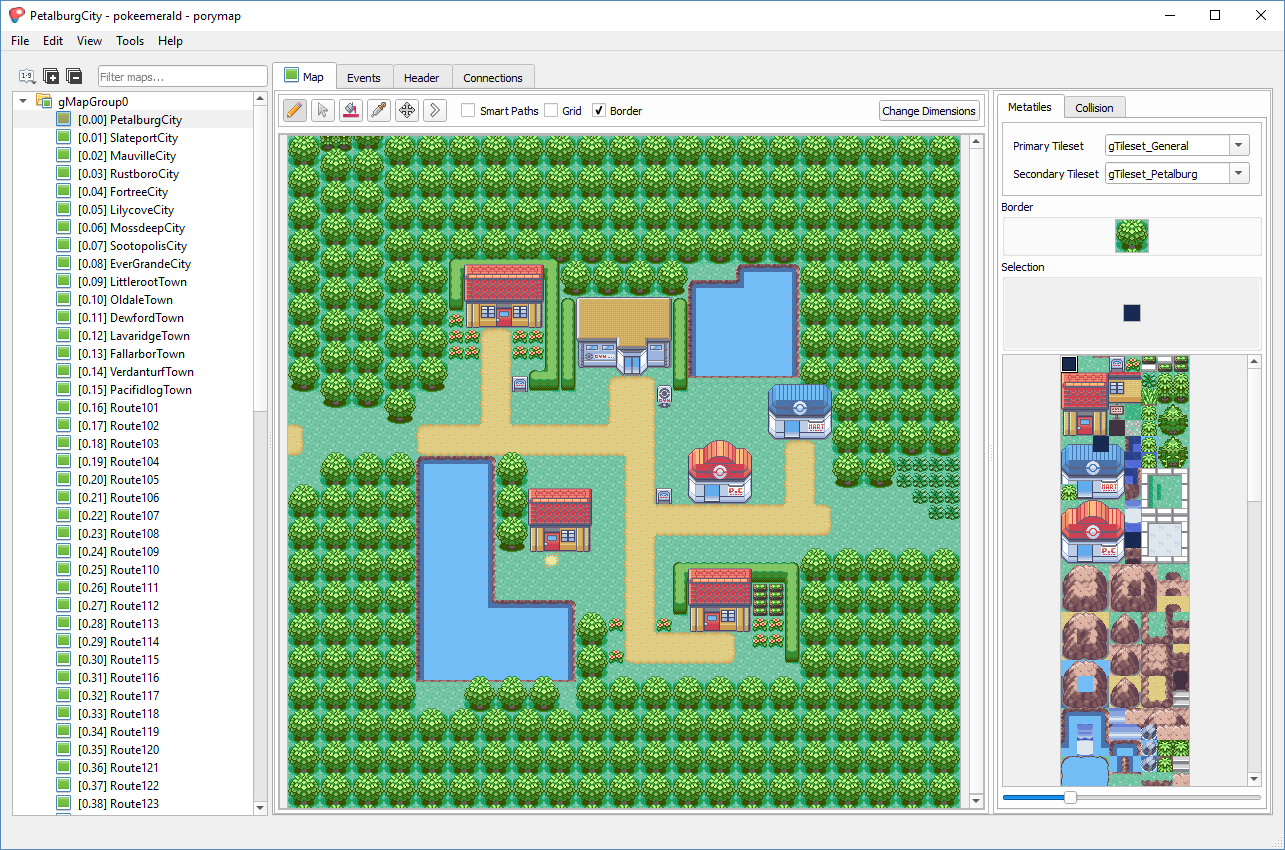Click the Change Dimensions button
Viewport: 1285px width, 850px height.
[929, 110]
